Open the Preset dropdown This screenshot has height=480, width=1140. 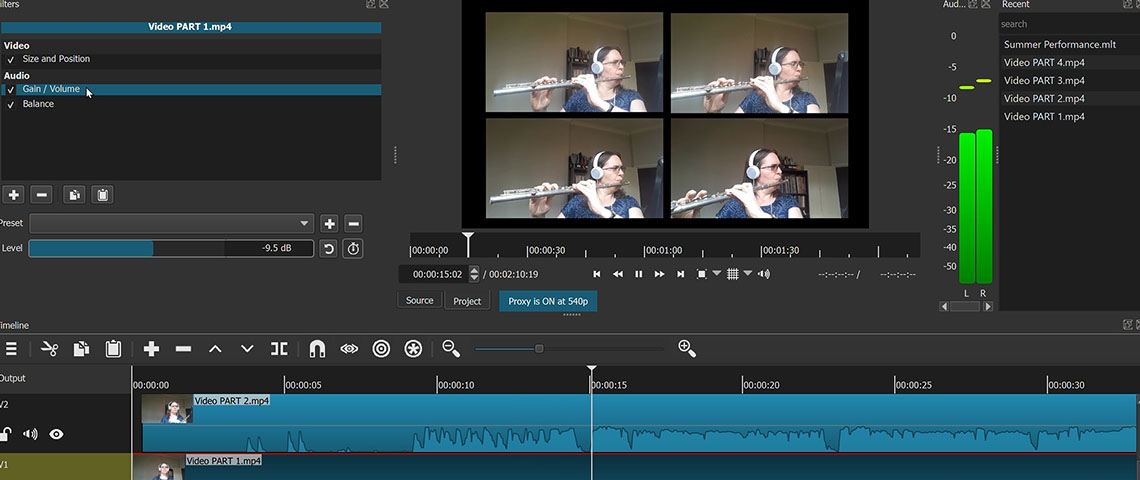tap(172, 223)
